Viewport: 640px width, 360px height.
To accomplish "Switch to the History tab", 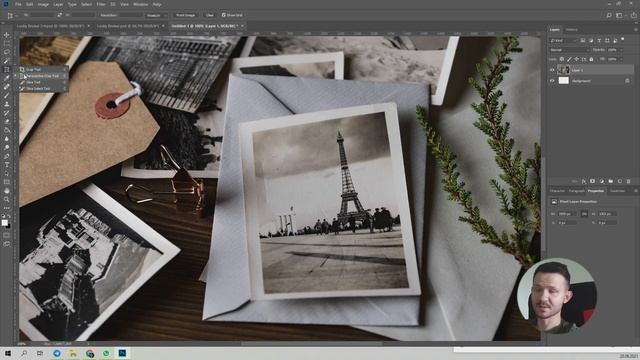I will [572, 29].
